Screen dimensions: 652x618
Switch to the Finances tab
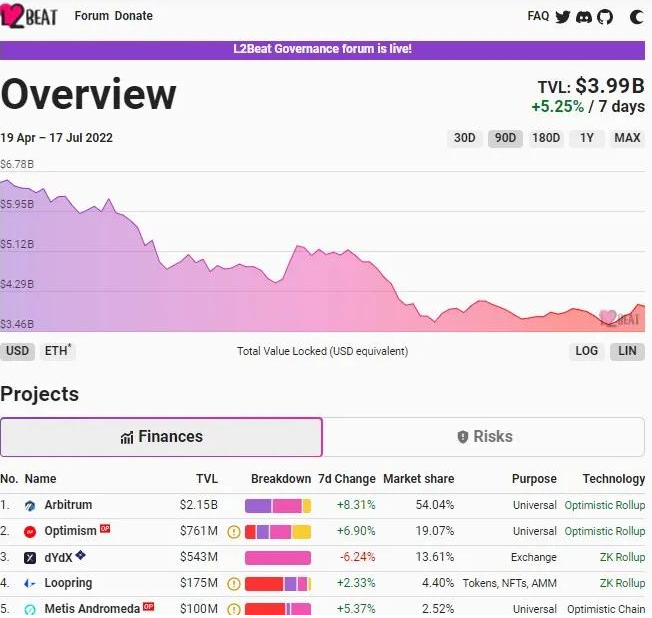pos(161,437)
